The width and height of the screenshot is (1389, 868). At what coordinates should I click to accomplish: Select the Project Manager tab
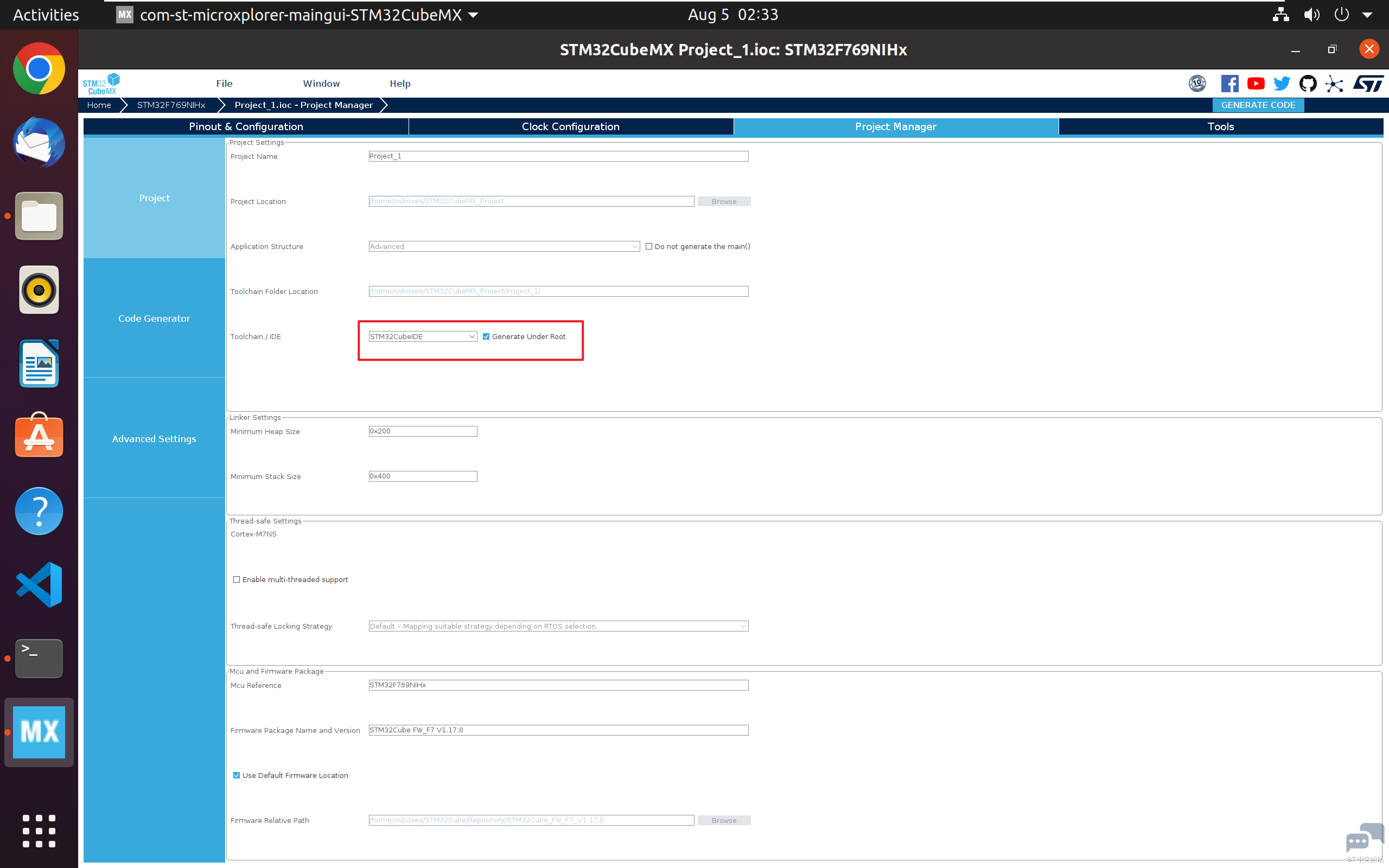896,127
